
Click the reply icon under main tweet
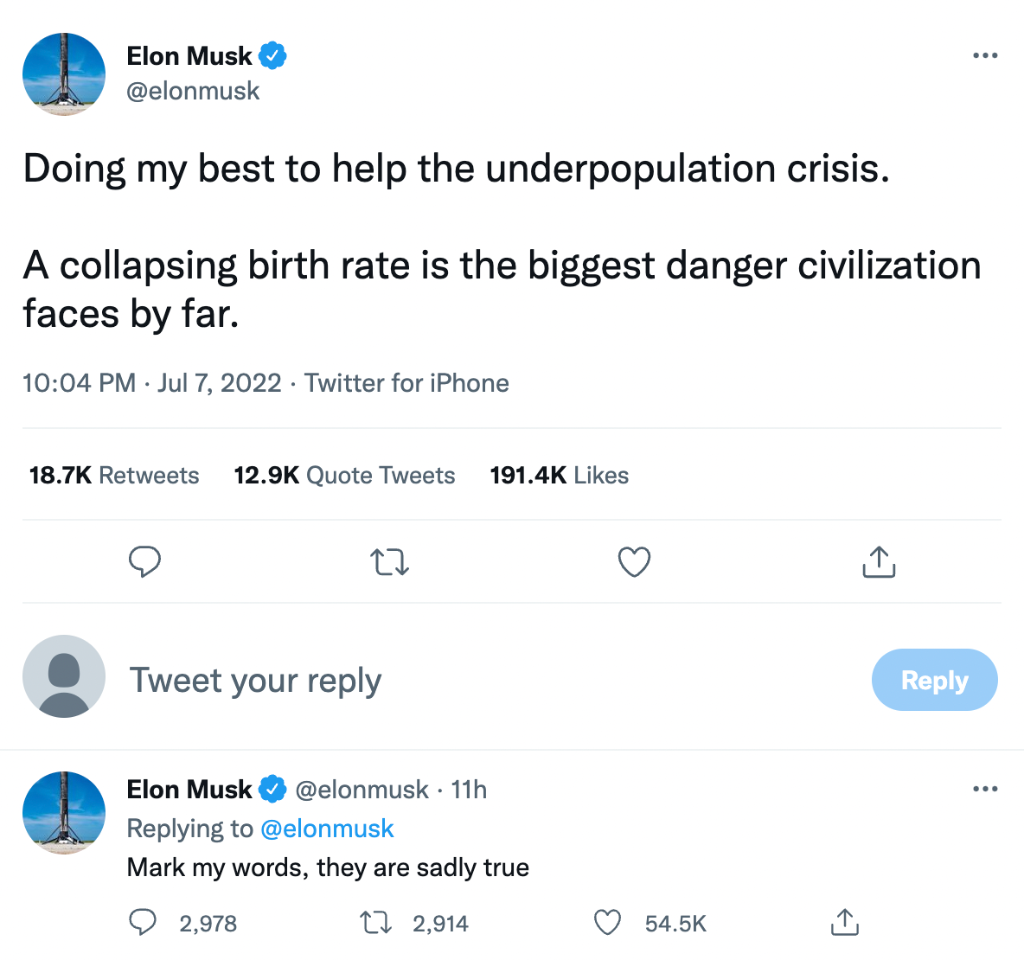pyautogui.click(x=146, y=562)
